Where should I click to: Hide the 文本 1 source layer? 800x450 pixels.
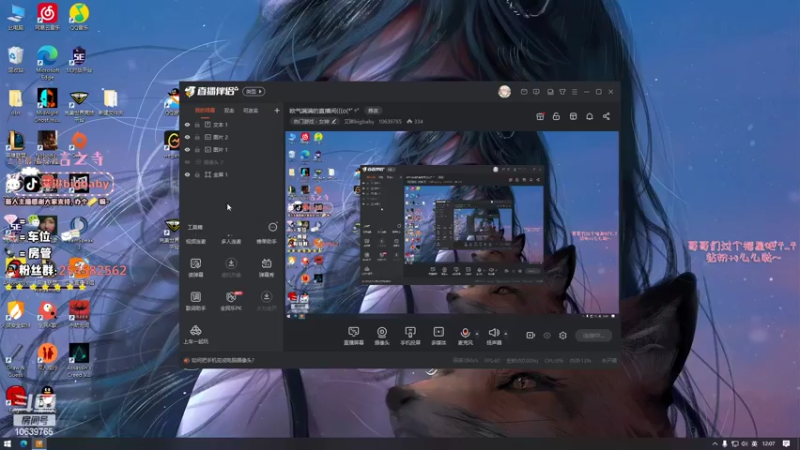[x=187, y=124]
